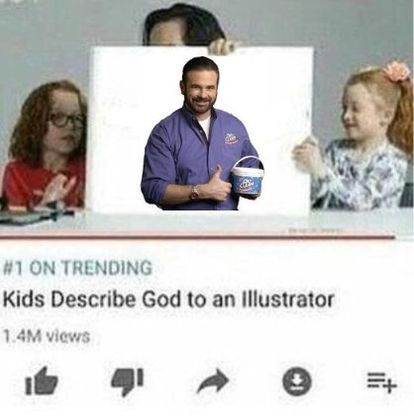This screenshot has width=414, height=416.
Task: Click the tablet on the table
Action: pyautogui.click(x=32, y=216)
